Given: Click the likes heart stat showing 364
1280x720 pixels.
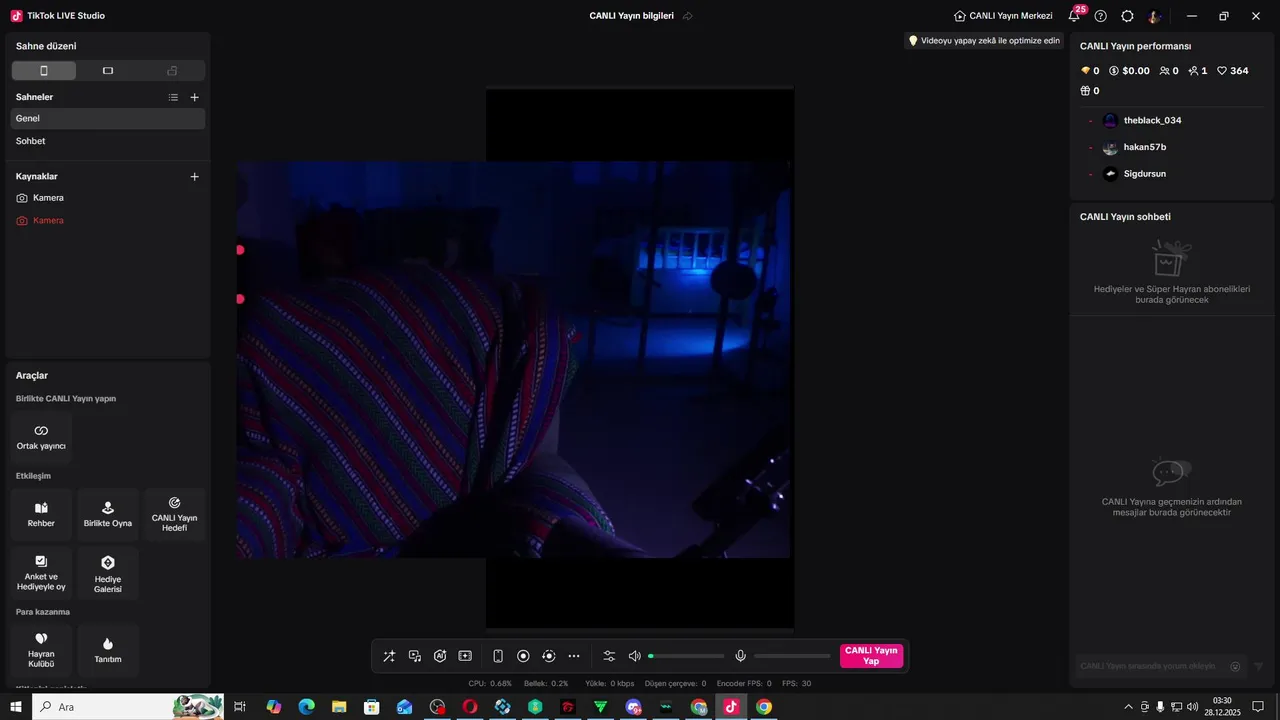Looking at the screenshot, I should (x=1233, y=71).
